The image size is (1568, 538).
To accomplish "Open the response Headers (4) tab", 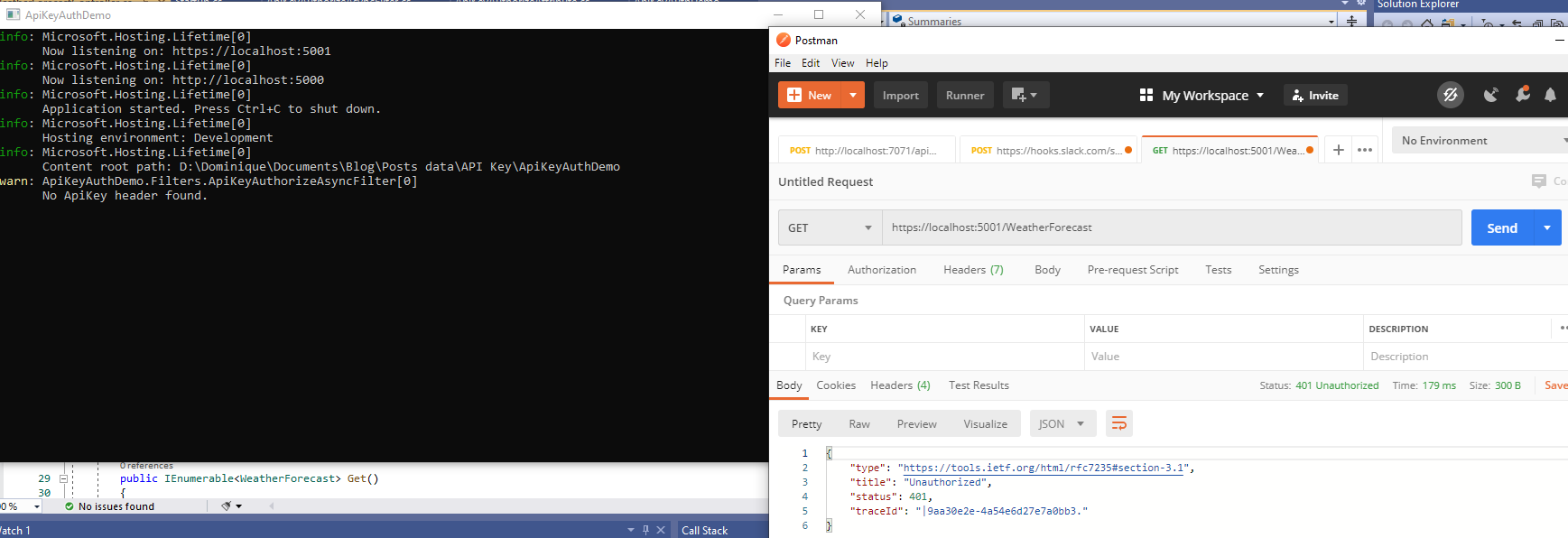I will pyautogui.click(x=900, y=385).
